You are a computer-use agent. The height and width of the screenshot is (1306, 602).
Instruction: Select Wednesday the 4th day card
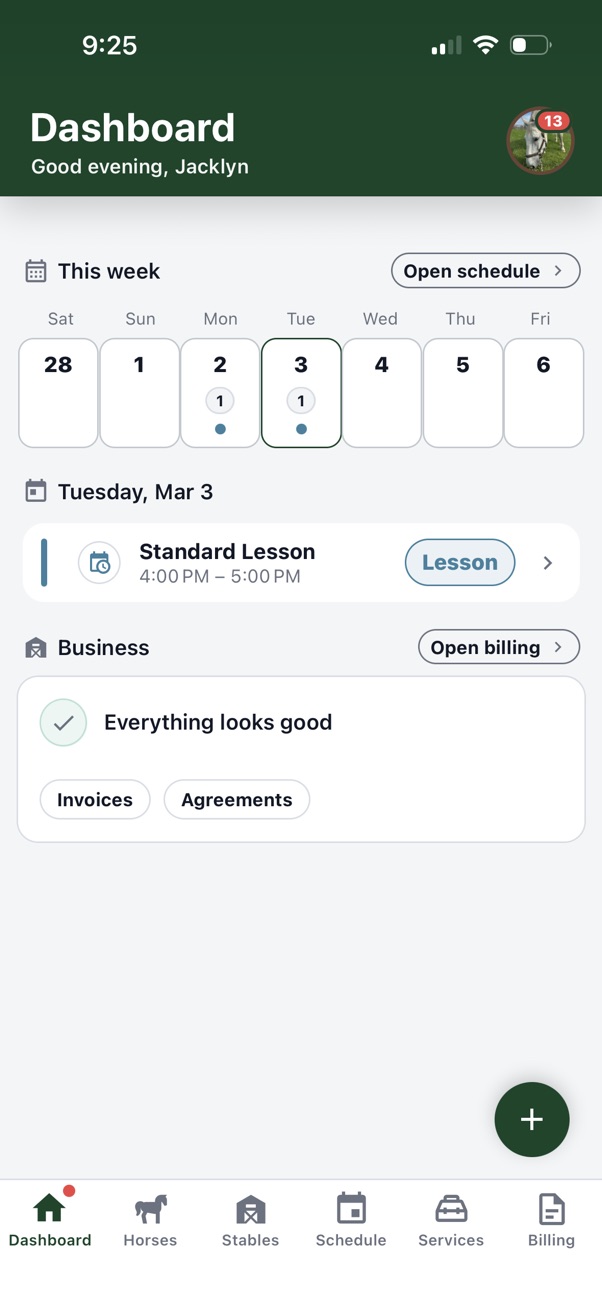(382, 393)
